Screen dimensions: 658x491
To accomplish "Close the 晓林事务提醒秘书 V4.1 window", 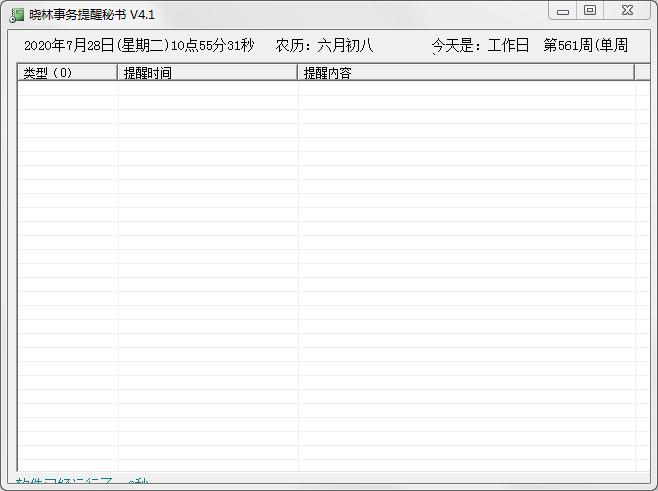I will tap(627, 11).
